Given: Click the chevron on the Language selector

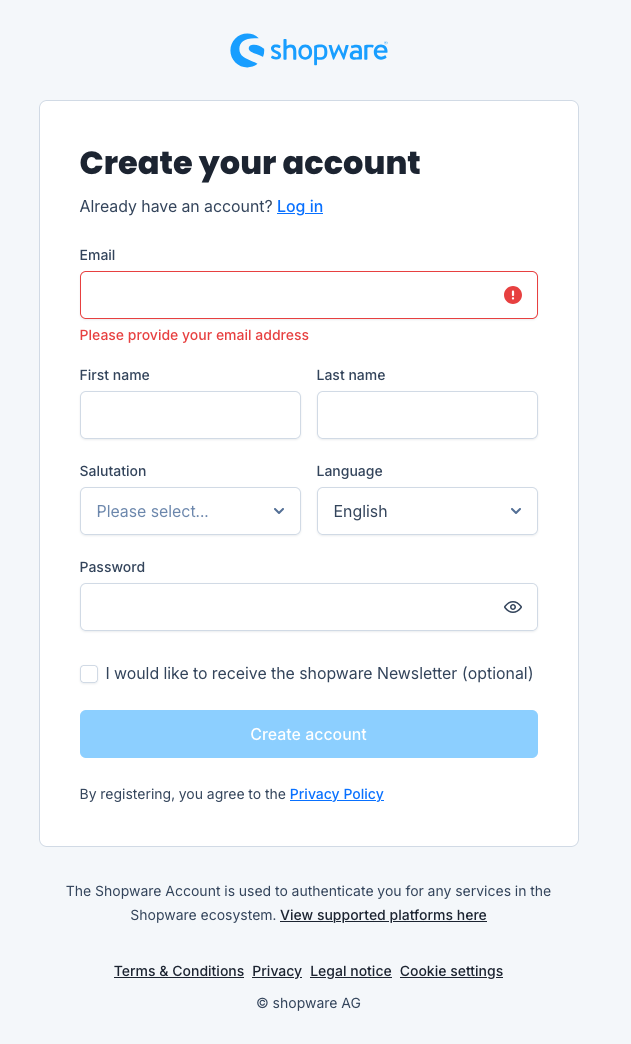Looking at the screenshot, I should 515,510.
